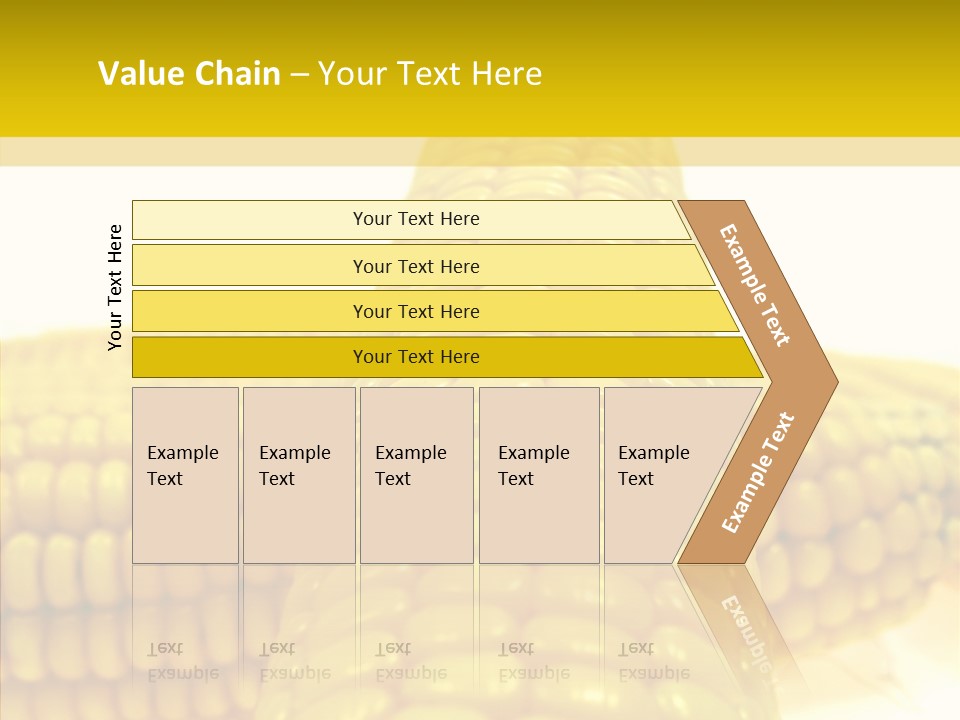
Task: Click the pale translucent strip below the header
Action: pos(480,152)
